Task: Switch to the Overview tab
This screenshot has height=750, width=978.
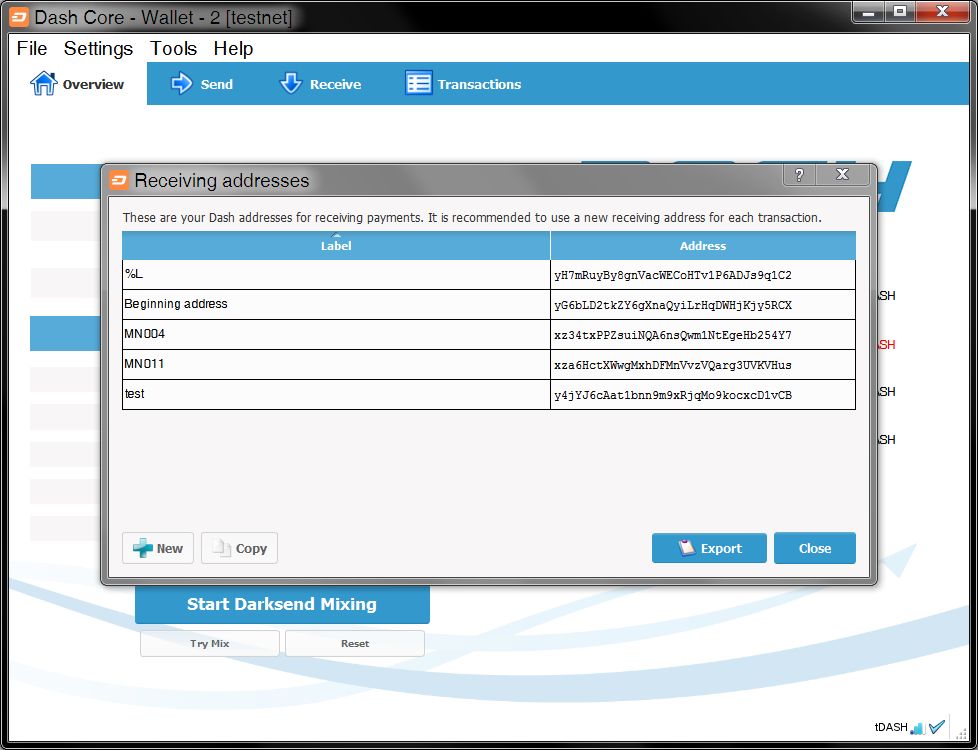Action: pyautogui.click(x=77, y=84)
